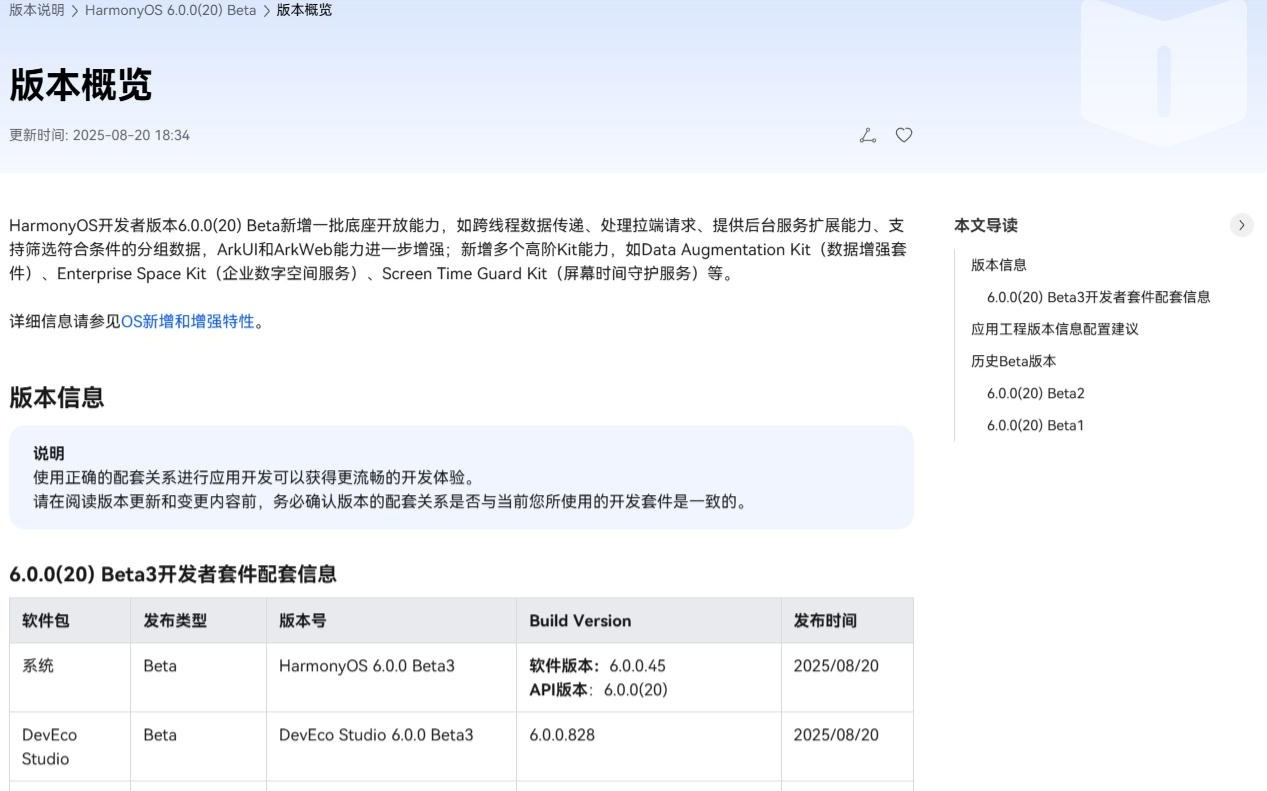The width and height of the screenshot is (1267, 791).
Task: Click the heart favorite icon
Action: click(904, 135)
